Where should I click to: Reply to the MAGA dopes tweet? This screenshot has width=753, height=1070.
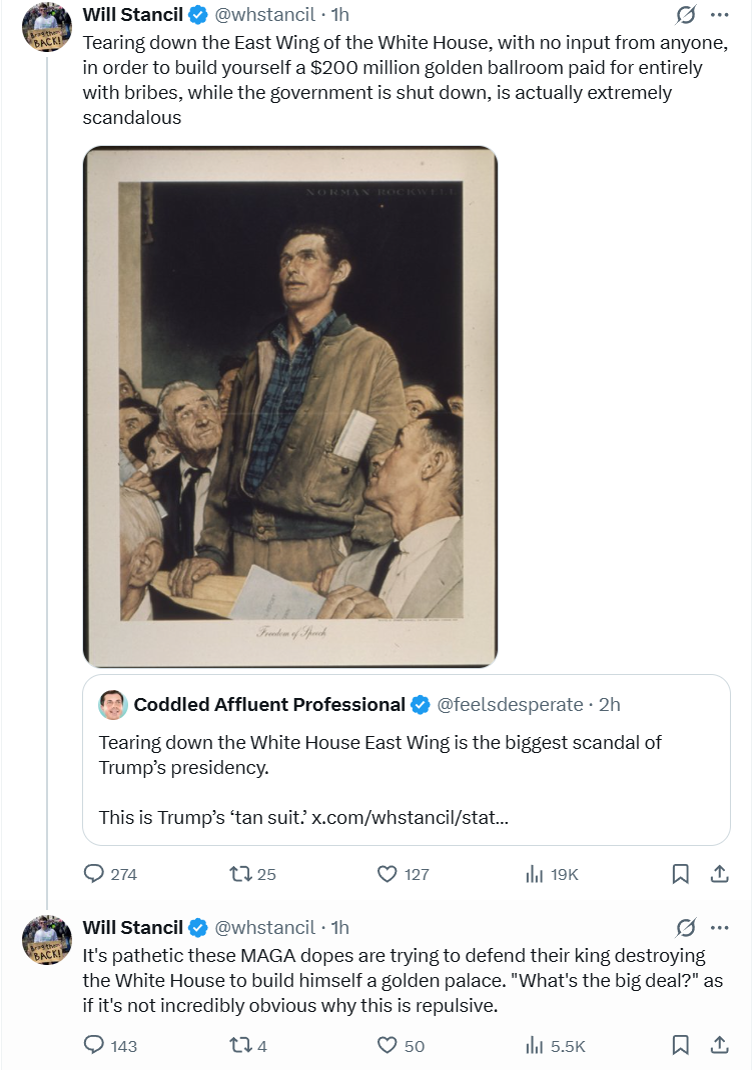(94, 1046)
